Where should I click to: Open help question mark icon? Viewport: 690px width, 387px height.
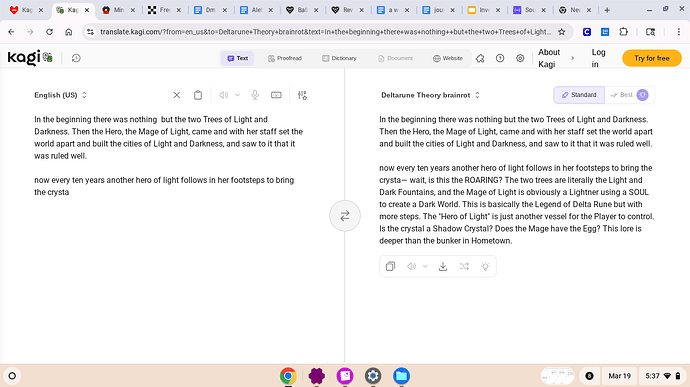[x=500, y=58]
